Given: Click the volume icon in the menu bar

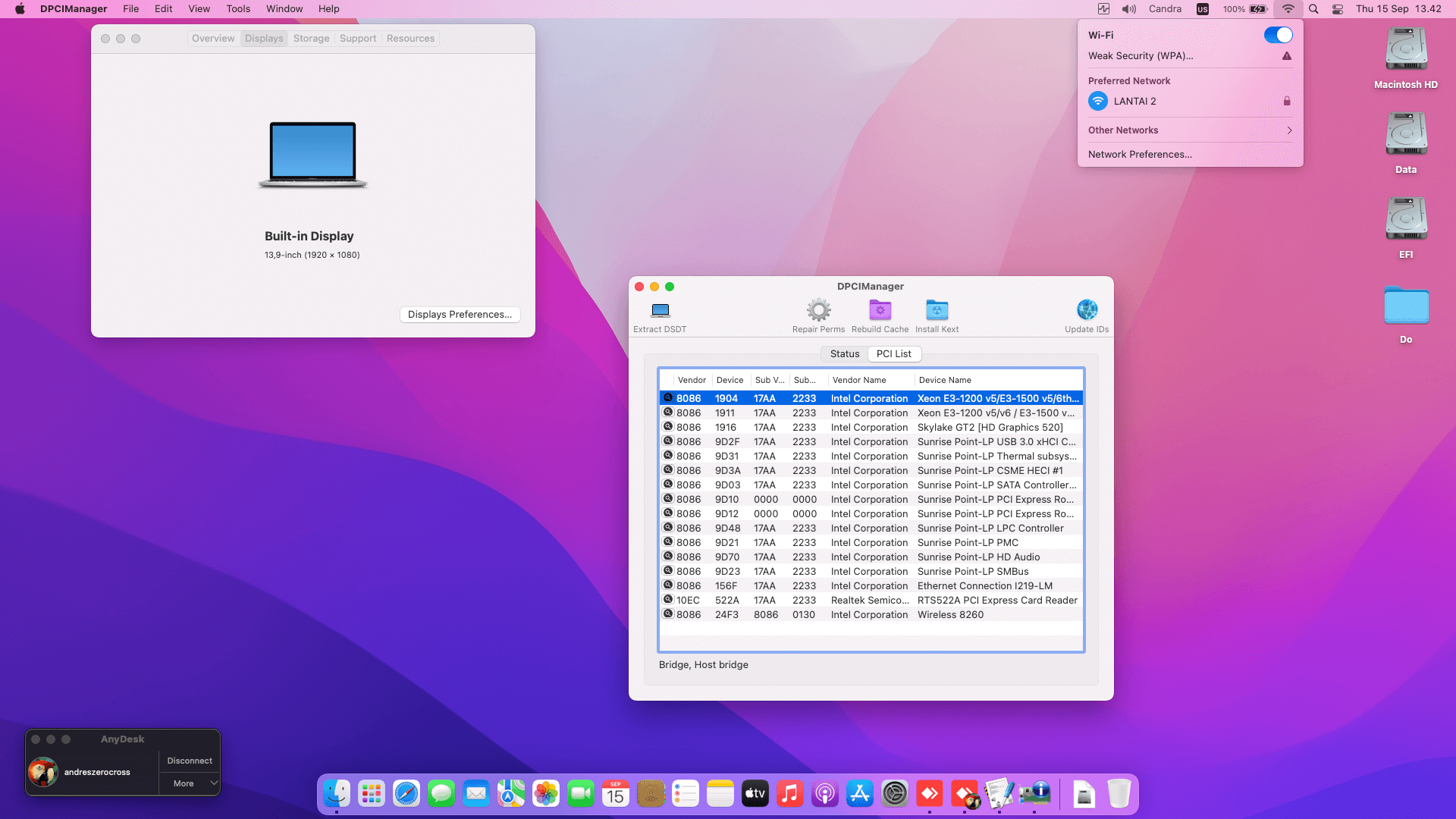Looking at the screenshot, I should point(1129,9).
